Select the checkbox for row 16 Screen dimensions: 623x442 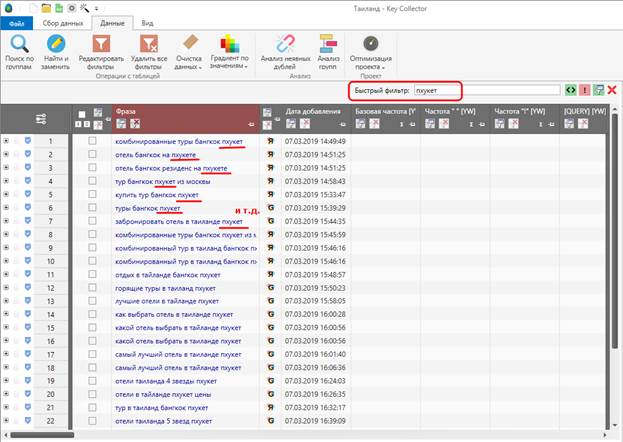click(92, 341)
